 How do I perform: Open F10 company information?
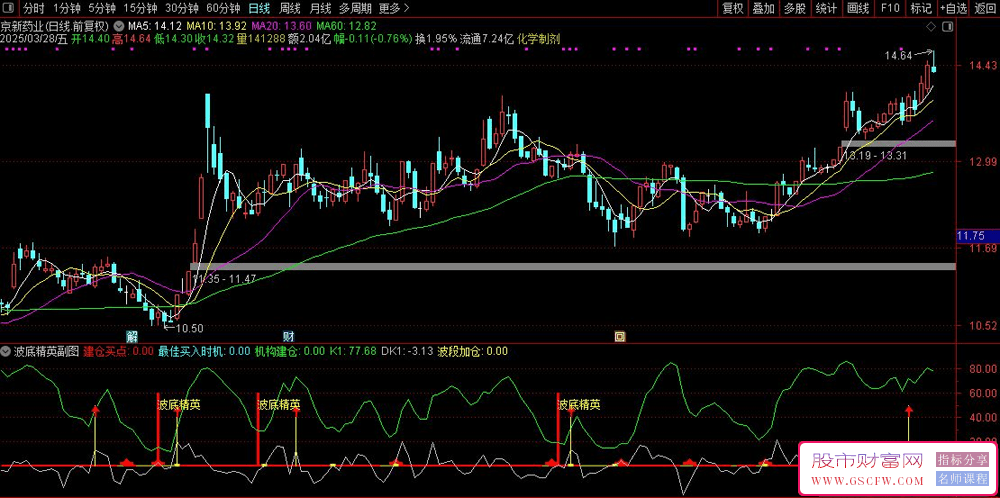[x=890, y=8]
